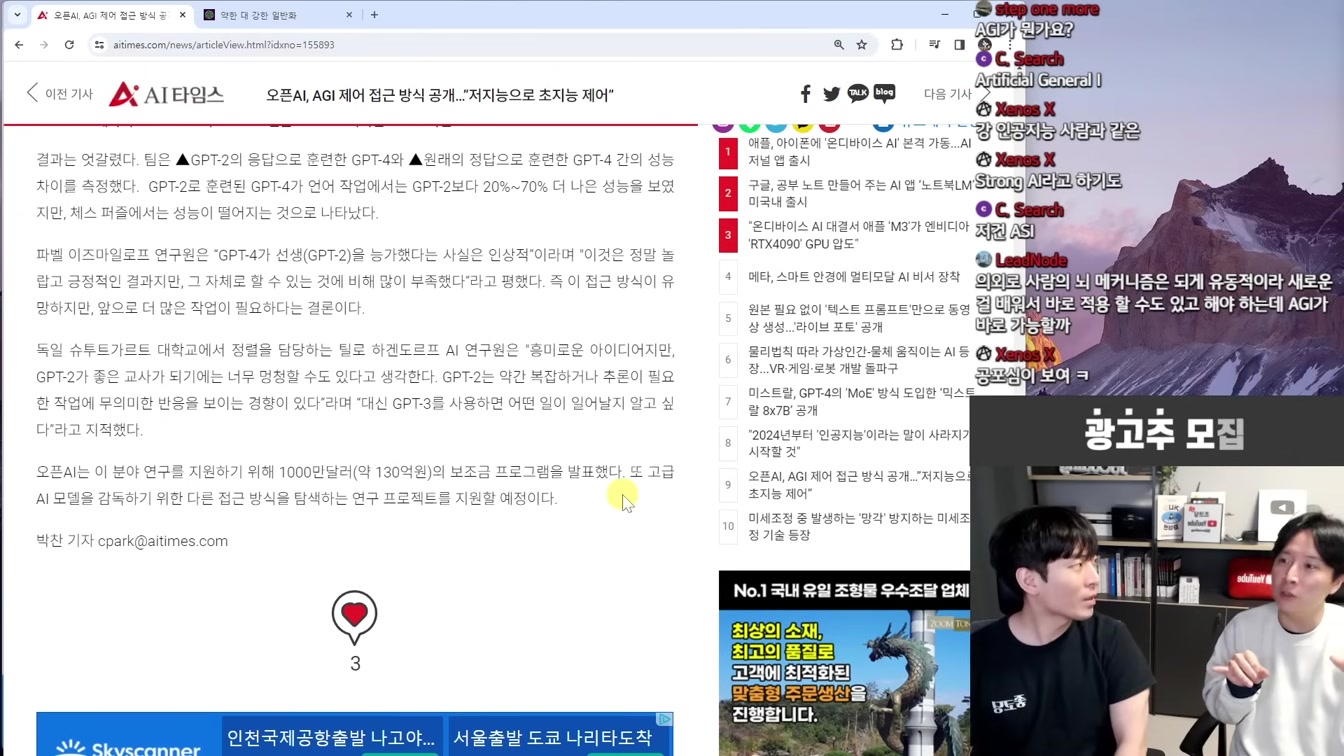Reload the current page

click(69, 45)
